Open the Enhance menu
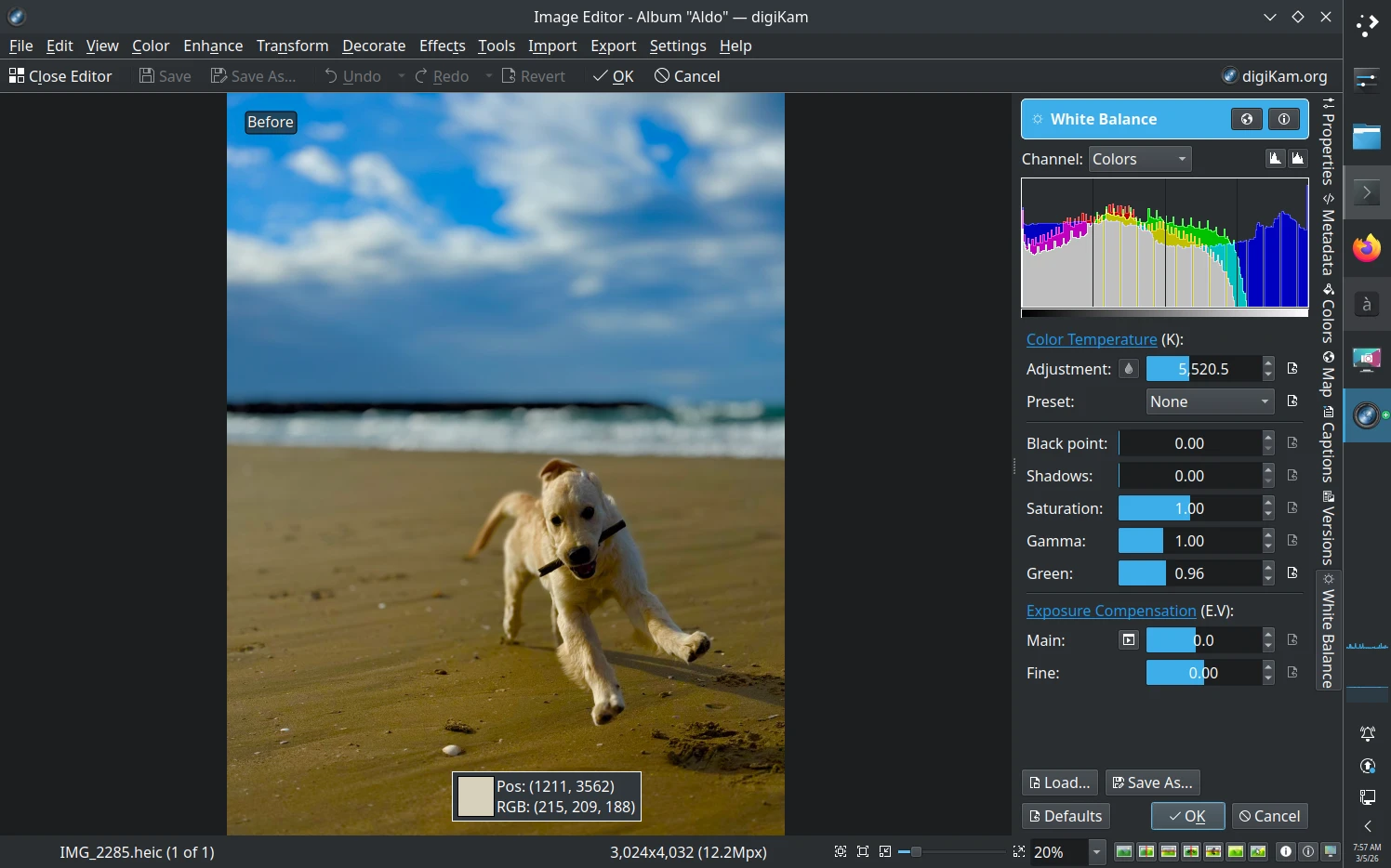Viewport: 1391px width, 868px height. 213,46
